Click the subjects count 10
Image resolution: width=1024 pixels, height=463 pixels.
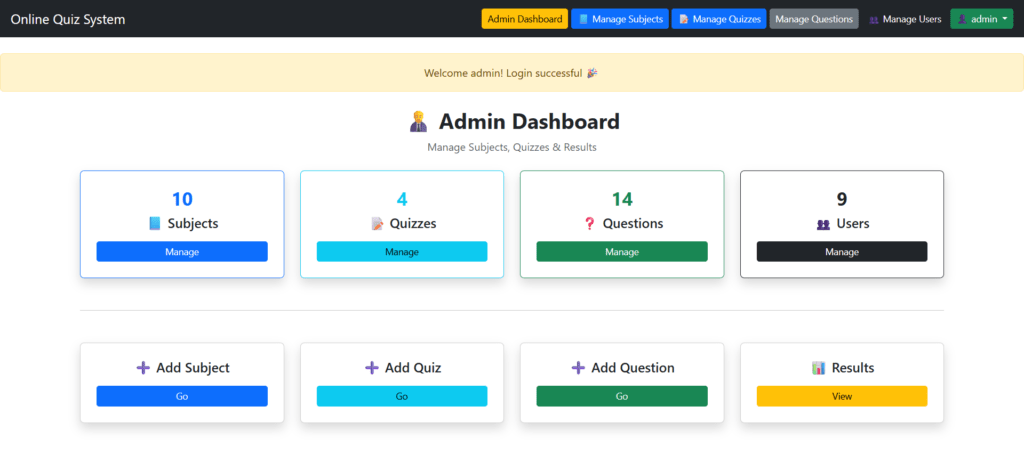pyautogui.click(x=182, y=199)
